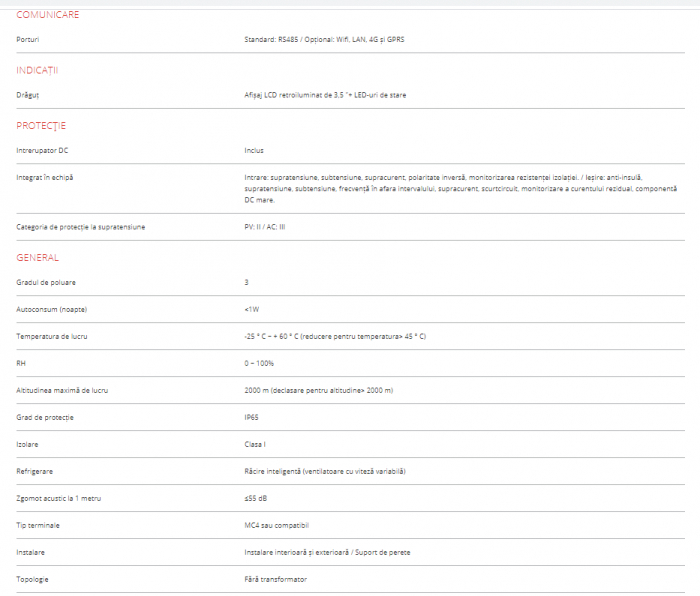Select the Intrerupator DC label
This screenshot has width=700, height=596.
pyautogui.click(x=43, y=150)
